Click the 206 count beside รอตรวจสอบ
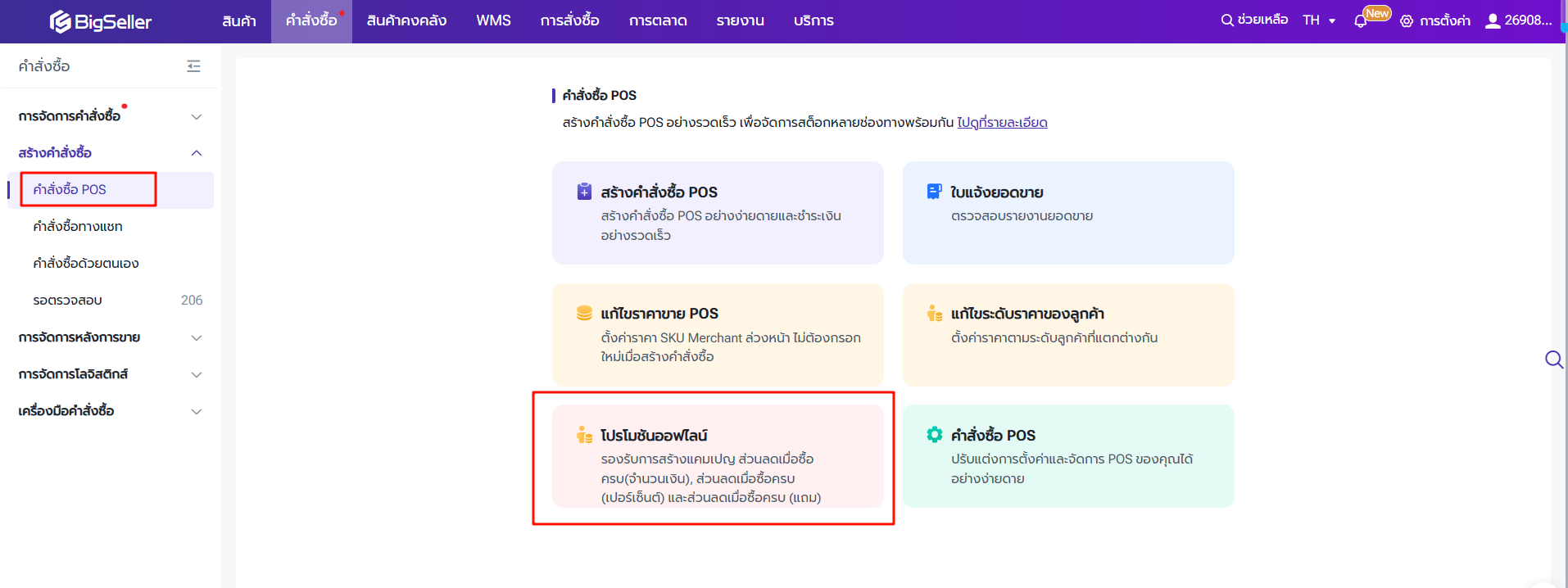Image resolution: width=1568 pixels, height=588 pixels. click(x=192, y=301)
